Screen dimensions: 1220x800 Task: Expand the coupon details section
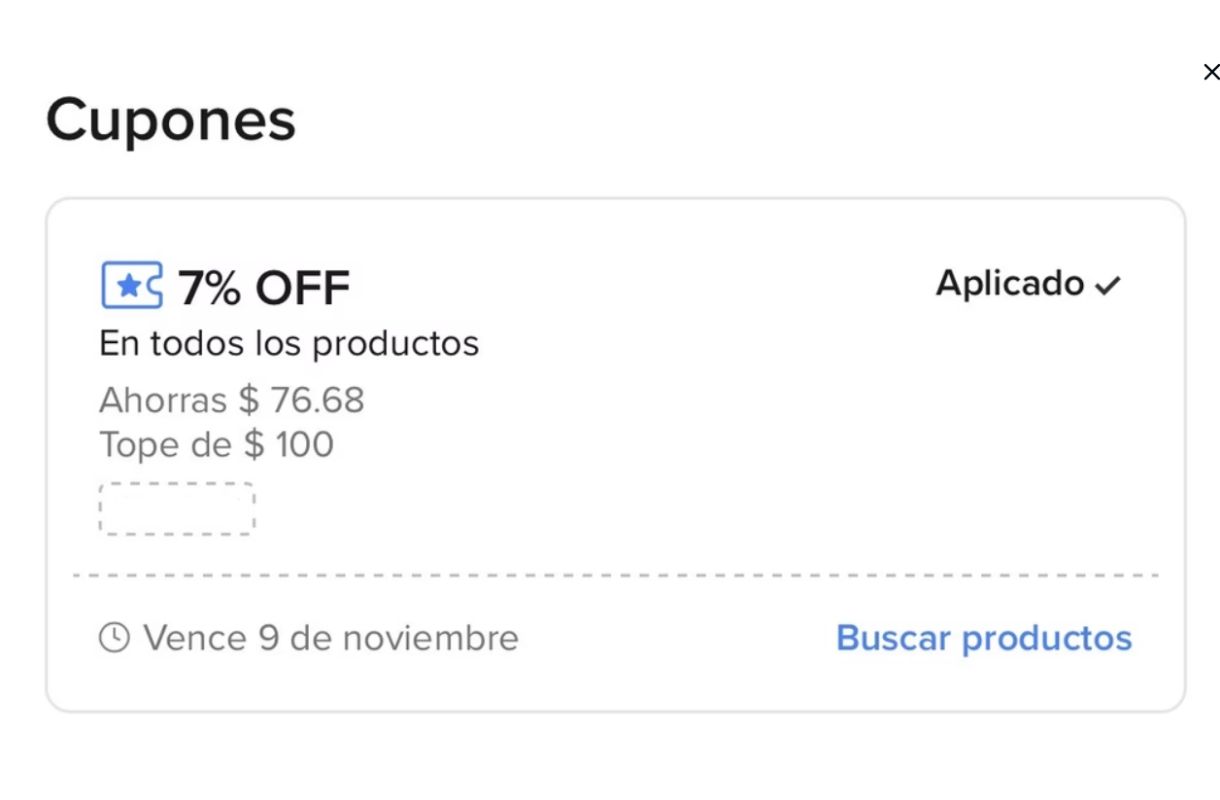(x=610, y=455)
